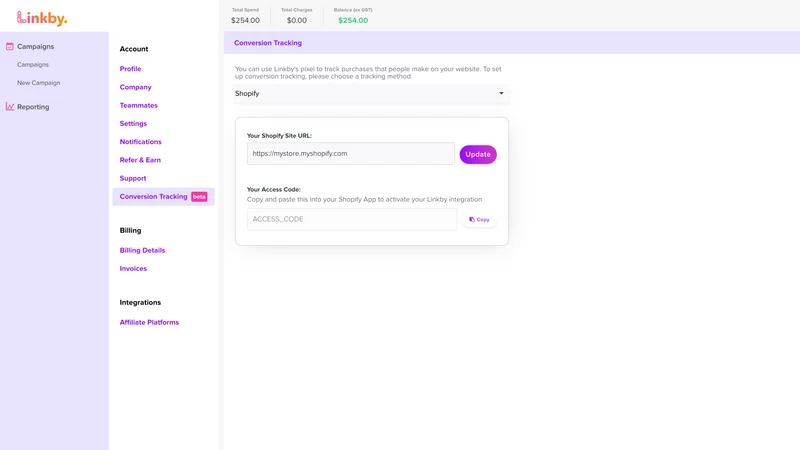Open the Campaigns sub-item

pyautogui.click(x=33, y=65)
